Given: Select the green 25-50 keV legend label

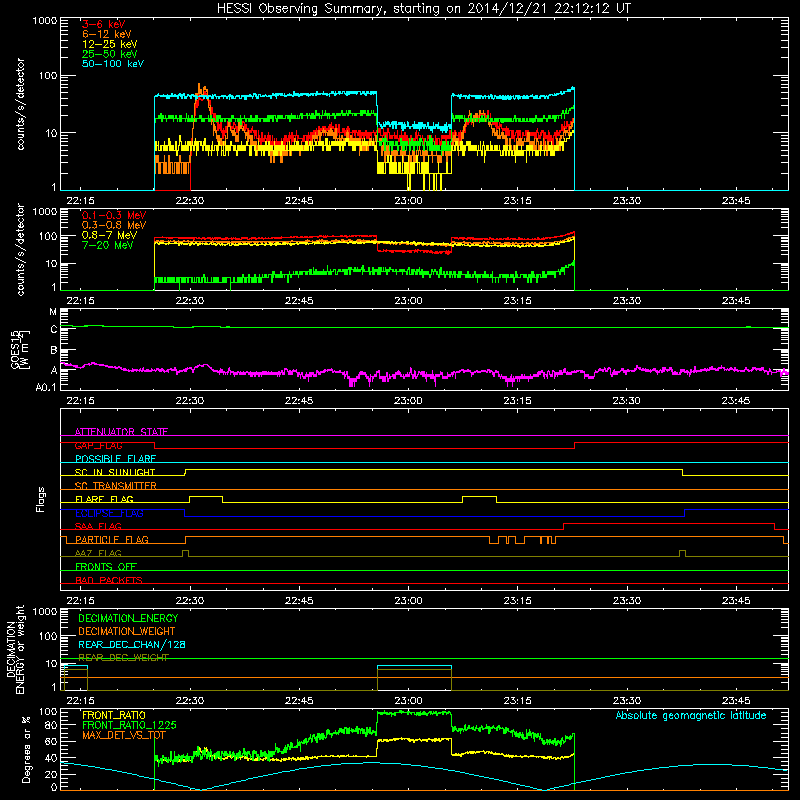Looking at the screenshot, I should click(x=110, y=54).
